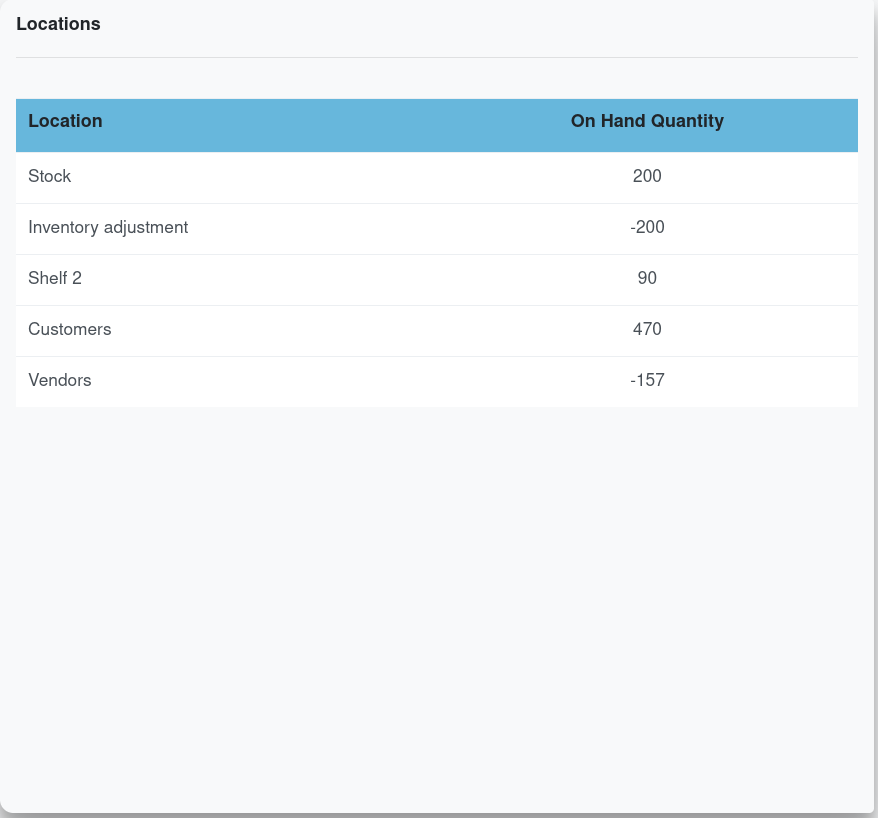Click the Customers quantity value 470
The height and width of the screenshot is (818, 878).
pyautogui.click(x=647, y=329)
